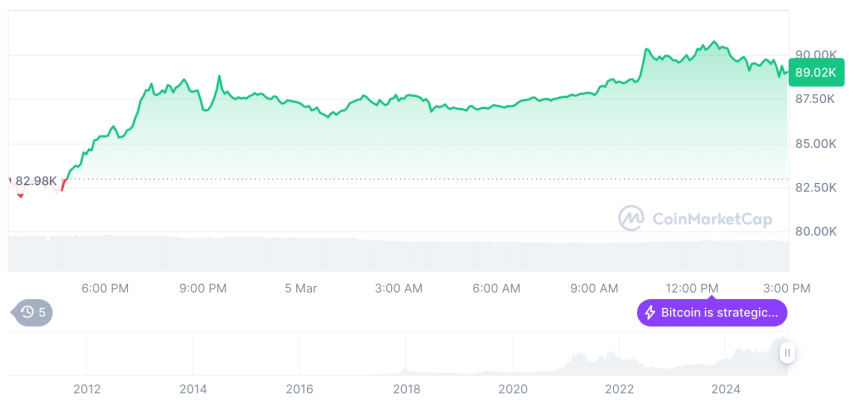This screenshot has width=860, height=401.
Task: Click the lightning bolt news icon
Action: (649, 313)
